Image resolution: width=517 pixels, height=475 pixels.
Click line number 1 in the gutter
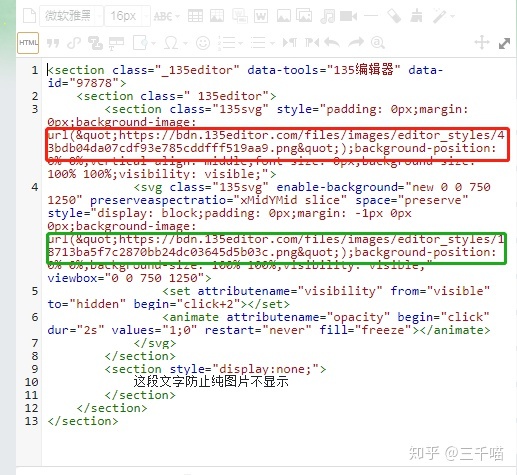coord(35,70)
